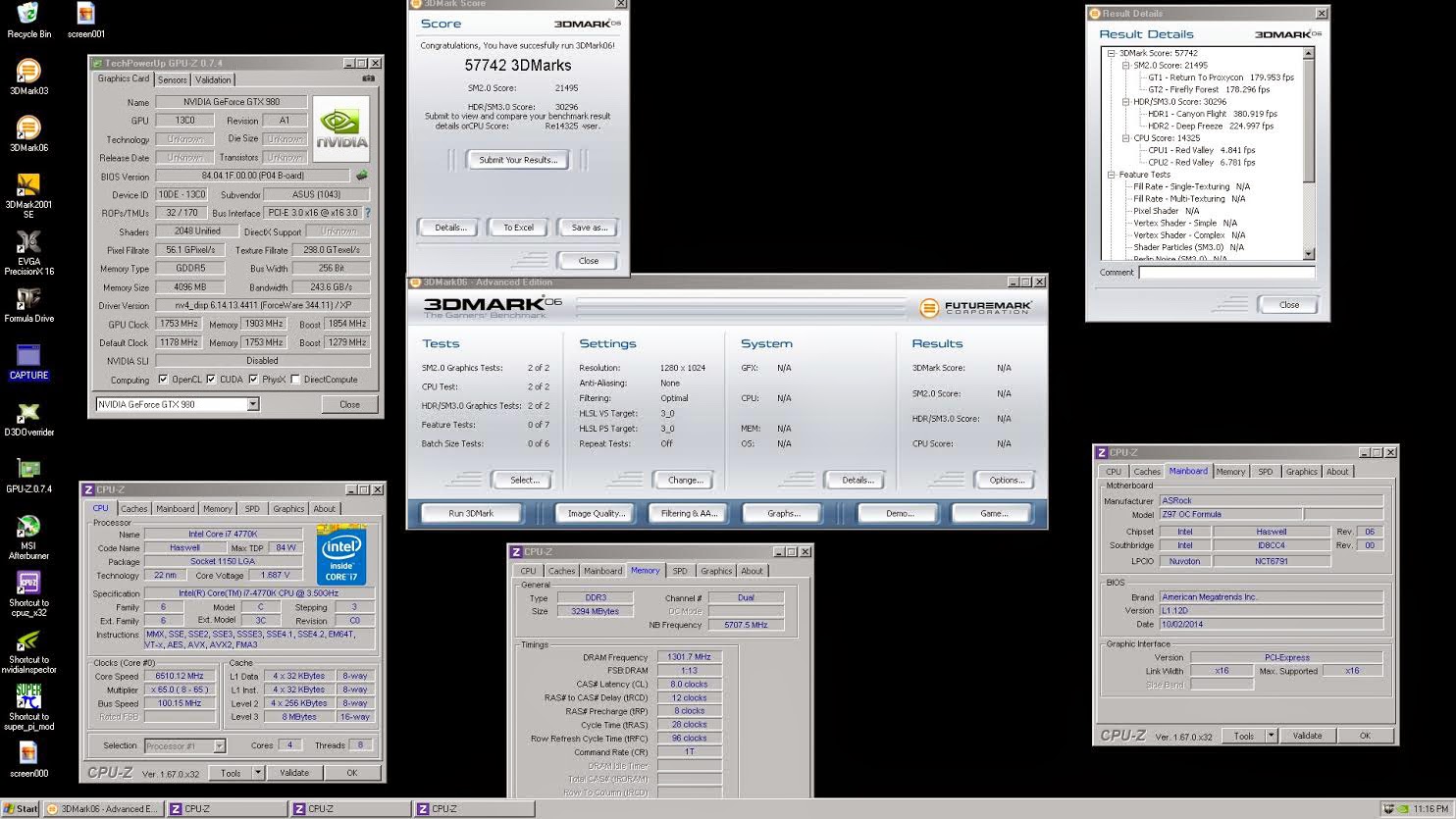Click the Intel Core i7 logo in CPU-Z
This screenshot has width=1456, height=819.
(x=341, y=555)
